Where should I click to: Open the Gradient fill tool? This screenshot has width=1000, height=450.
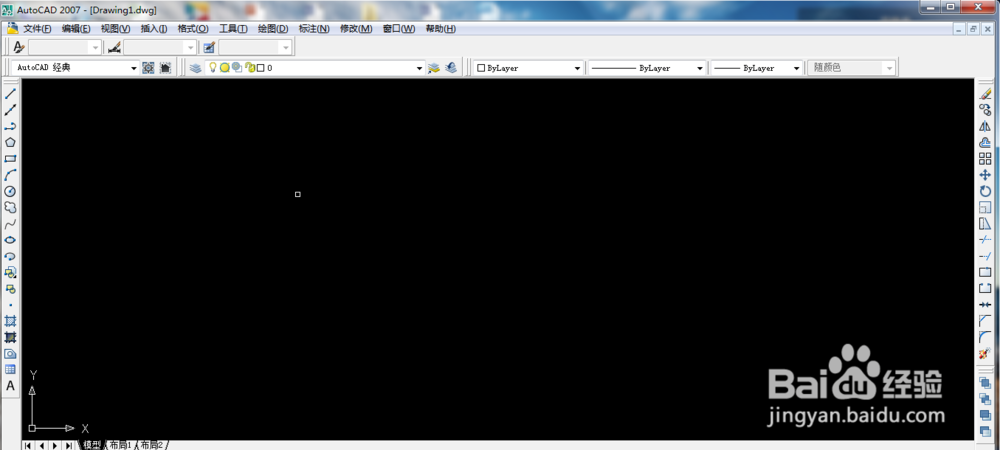pyautogui.click(x=10, y=337)
